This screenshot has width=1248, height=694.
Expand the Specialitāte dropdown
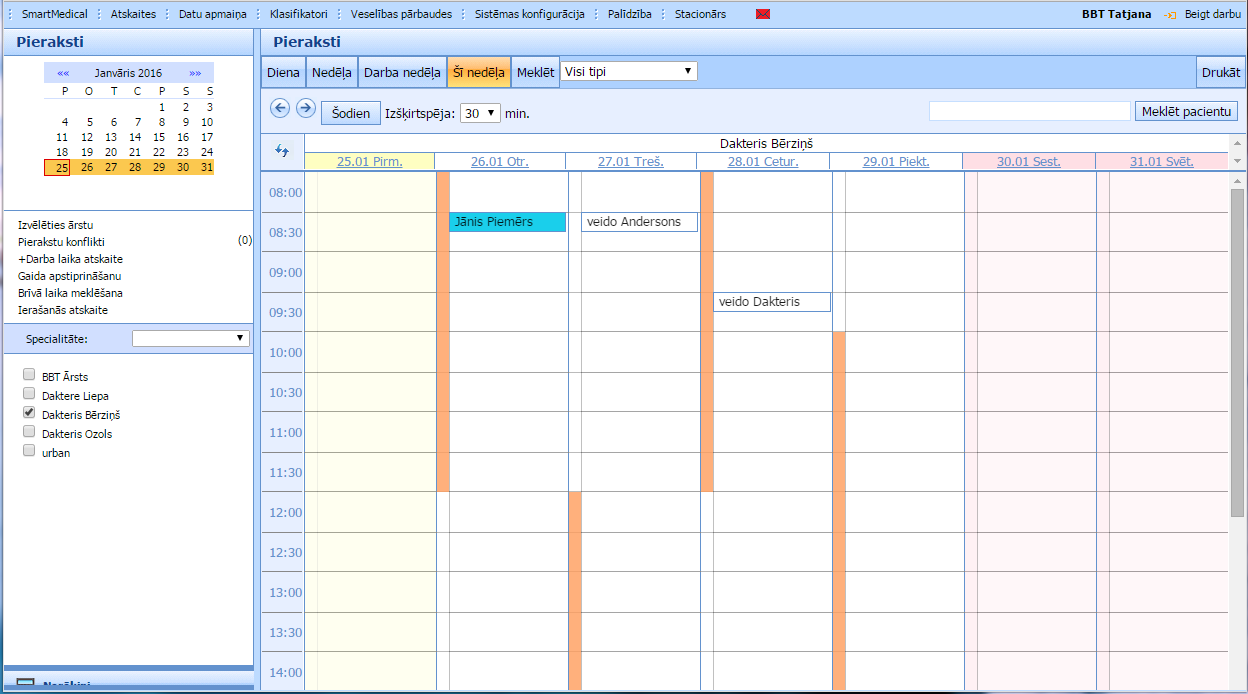tap(190, 338)
